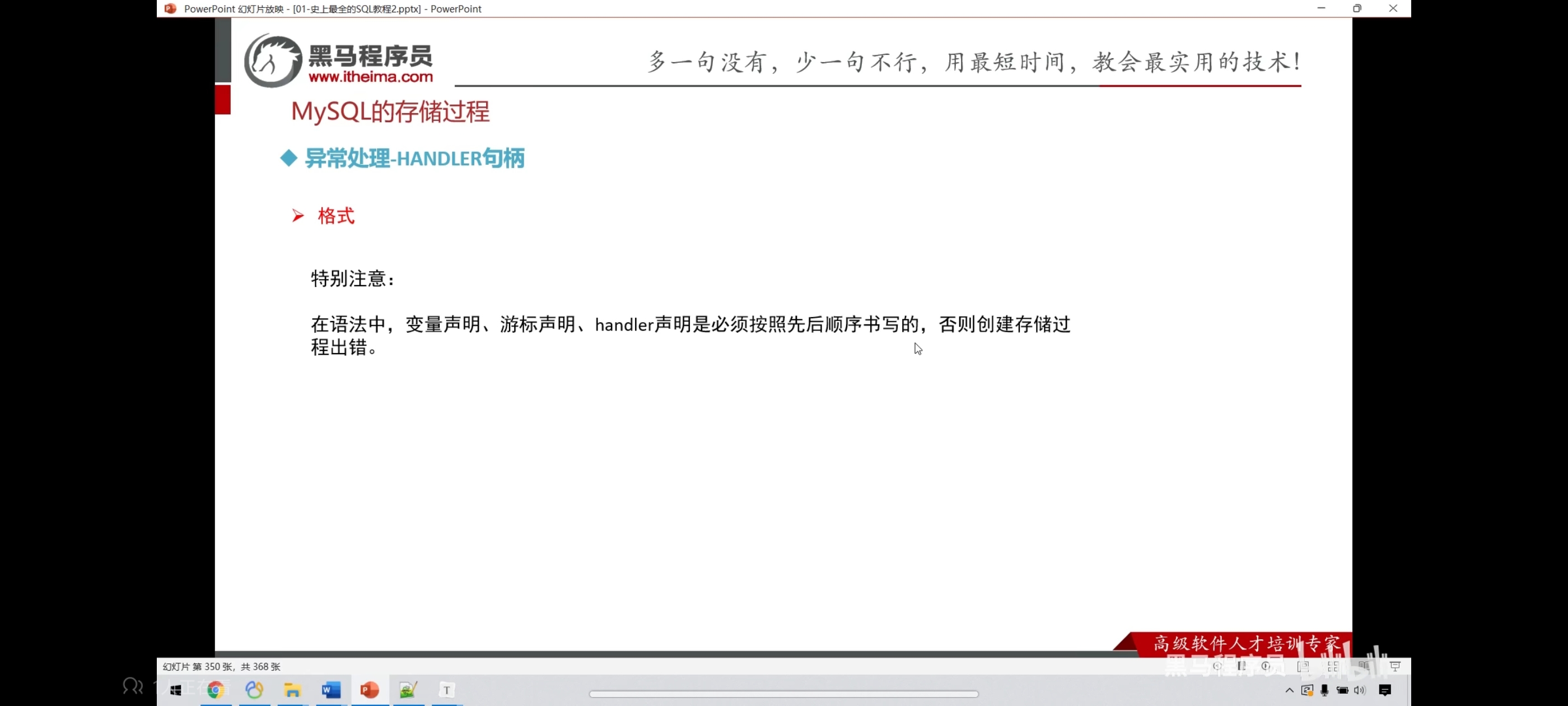
Task: Switch to Word in the taskbar
Action: click(x=331, y=690)
